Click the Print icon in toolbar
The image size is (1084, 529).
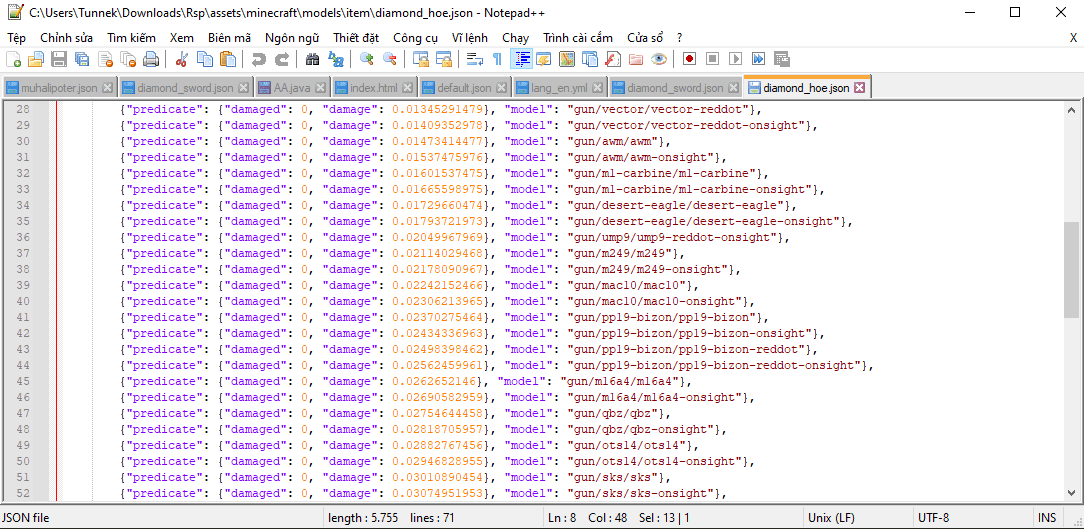click(151, 59)
